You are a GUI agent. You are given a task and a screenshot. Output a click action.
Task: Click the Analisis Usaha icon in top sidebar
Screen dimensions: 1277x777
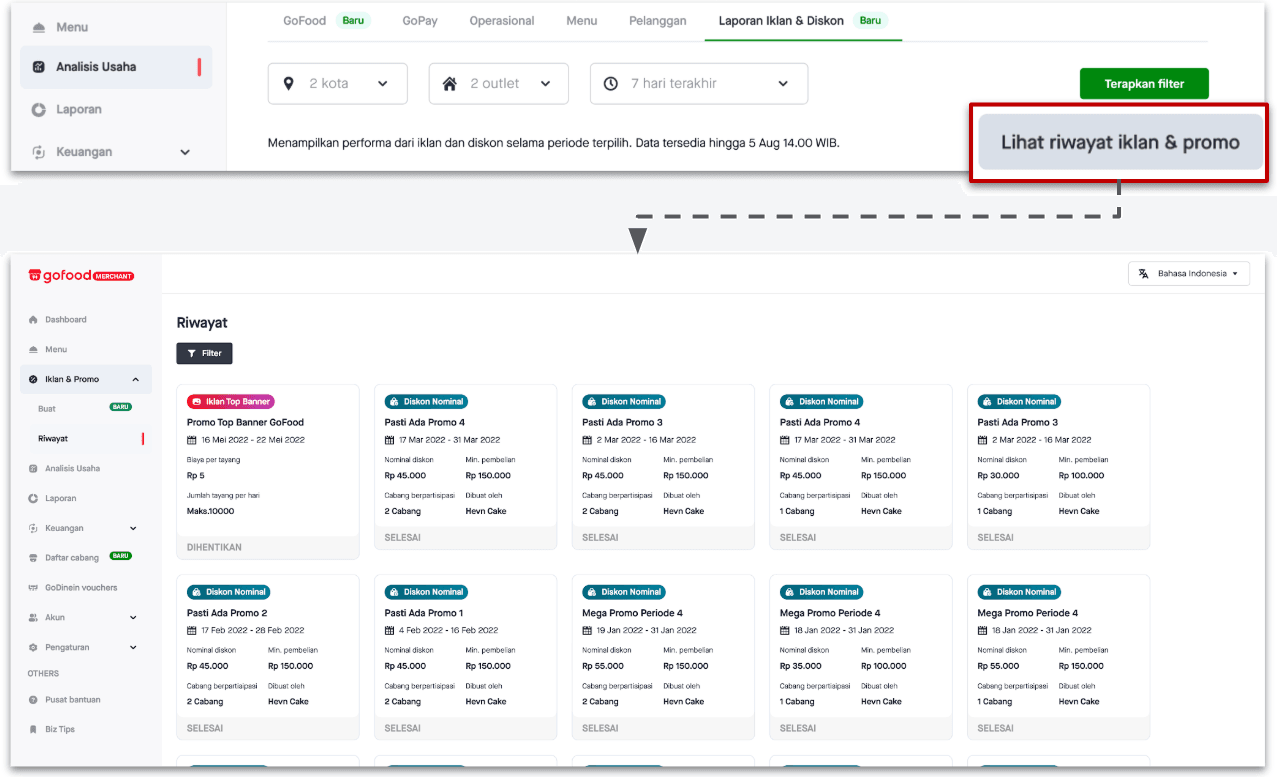tap(38, 67)
